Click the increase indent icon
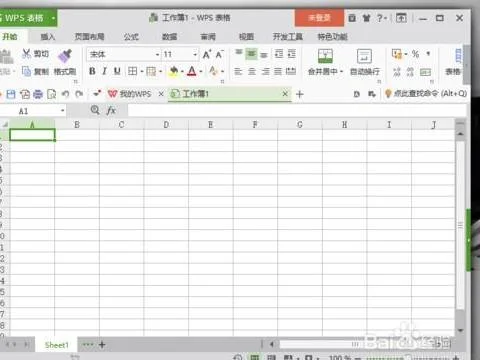The image size is (480, 360). click(292, 54)
